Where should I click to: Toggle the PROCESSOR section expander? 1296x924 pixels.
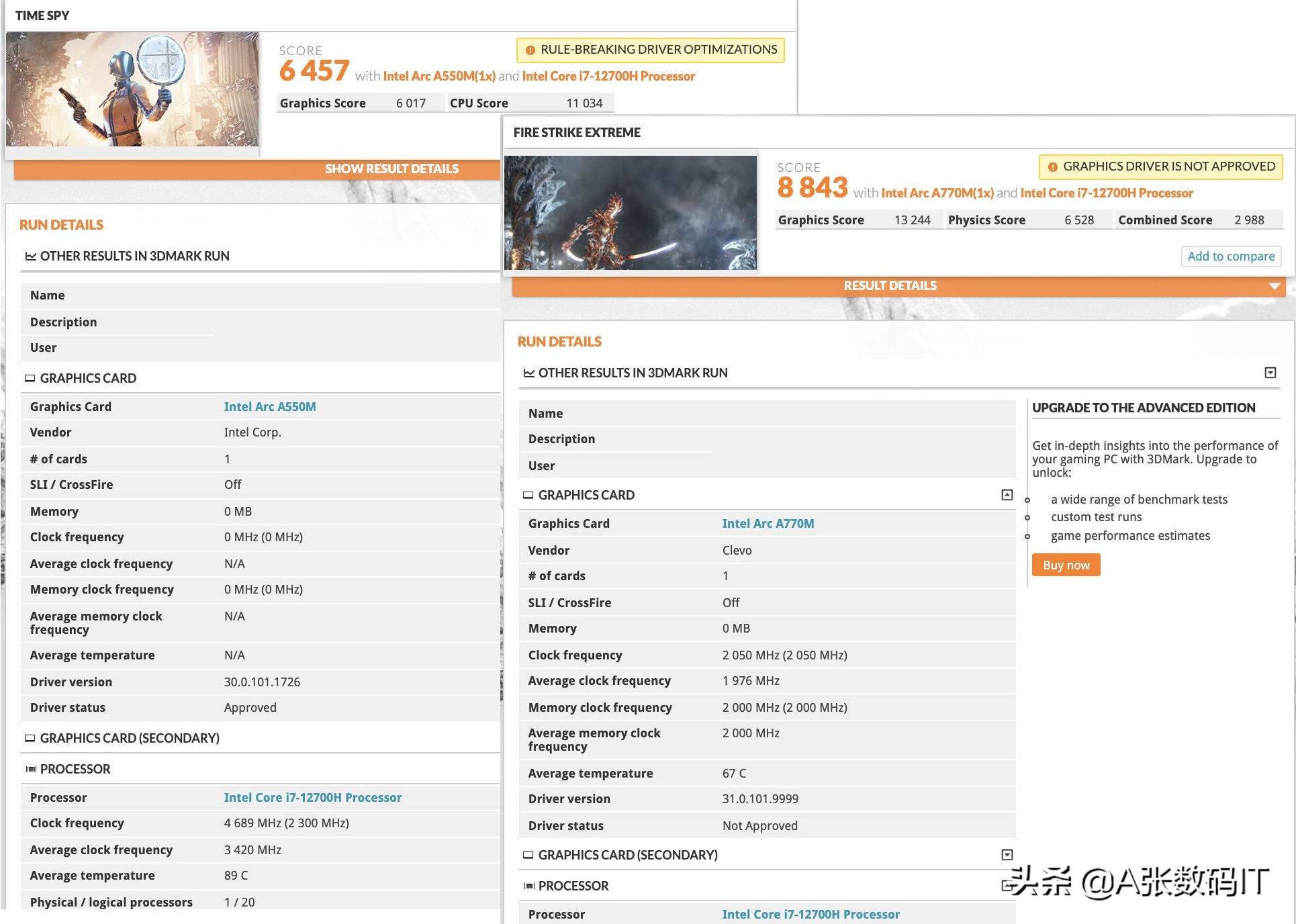[1008, 884]
